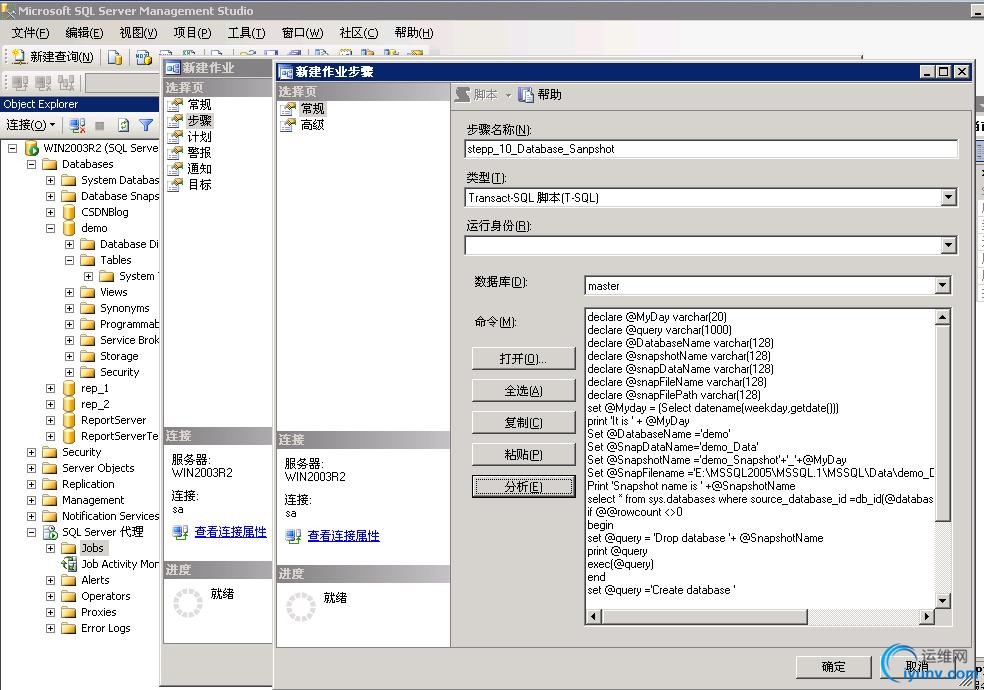Click the demo database cylinder icon
Image resolution: width=984 pixels, height=690 pixels.
(x=69, y=228)
